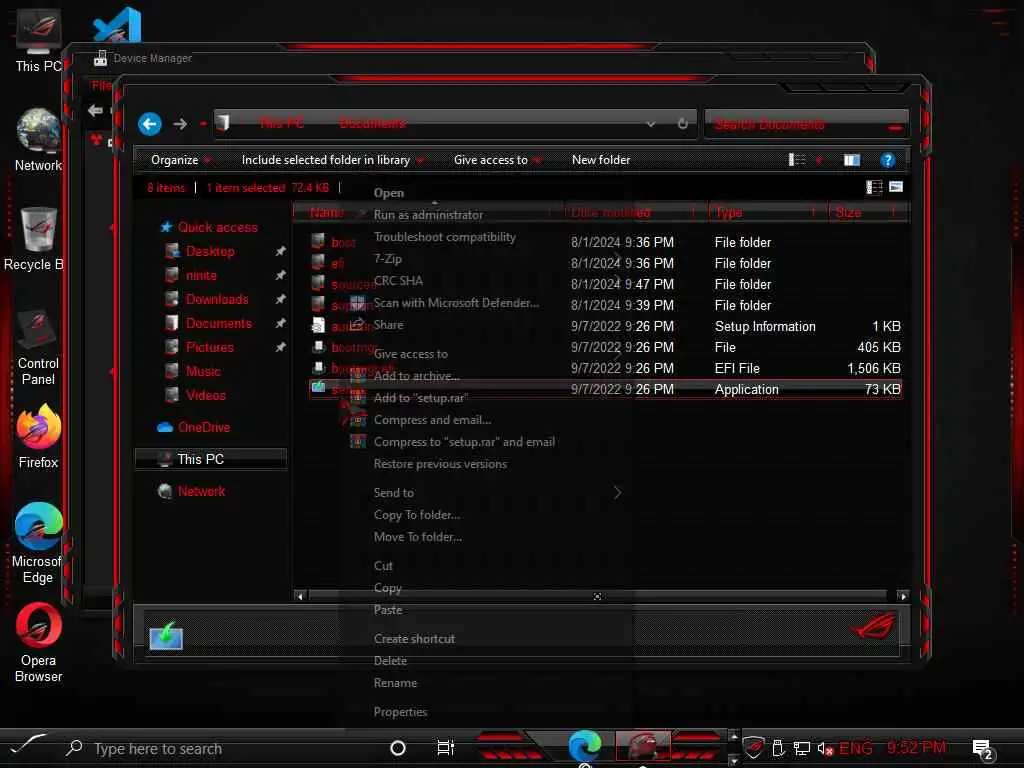Click the Device Manager back arrow
Screen dimensions: 1024x768
tap(95, 110)
